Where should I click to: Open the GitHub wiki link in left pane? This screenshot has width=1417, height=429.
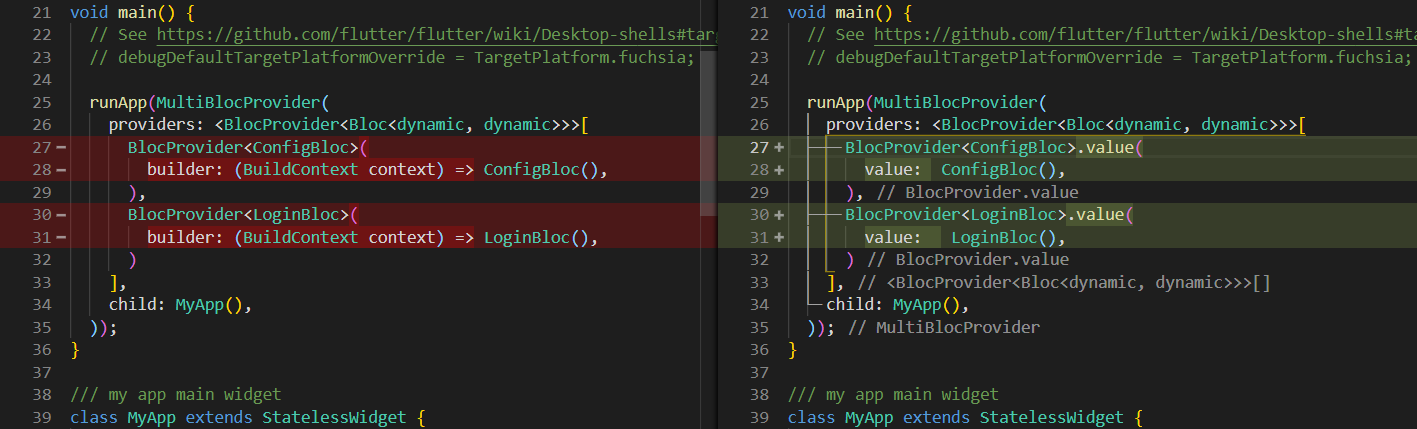[x=438, y=35]
